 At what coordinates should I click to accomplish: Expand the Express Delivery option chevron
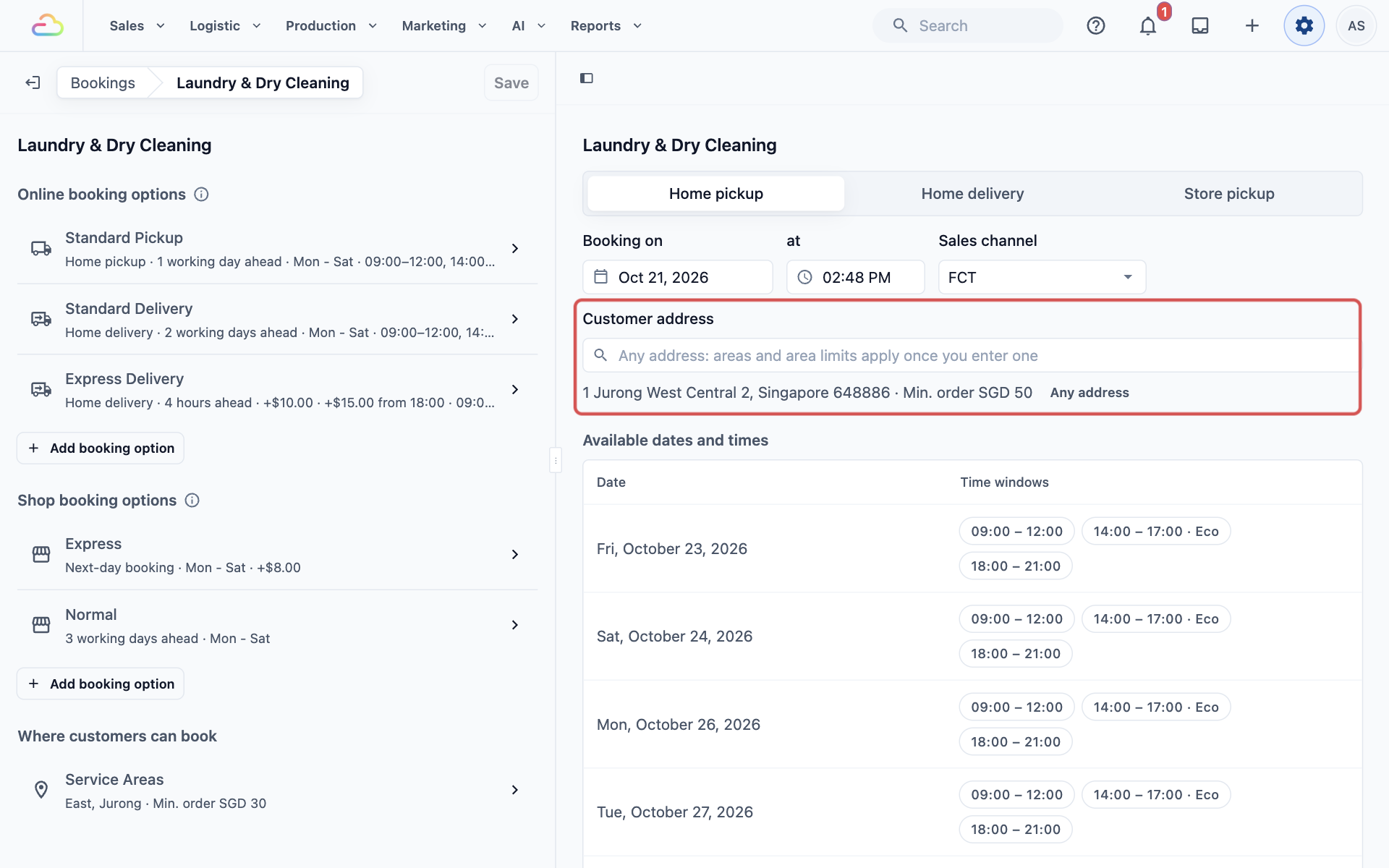(515, 389)
